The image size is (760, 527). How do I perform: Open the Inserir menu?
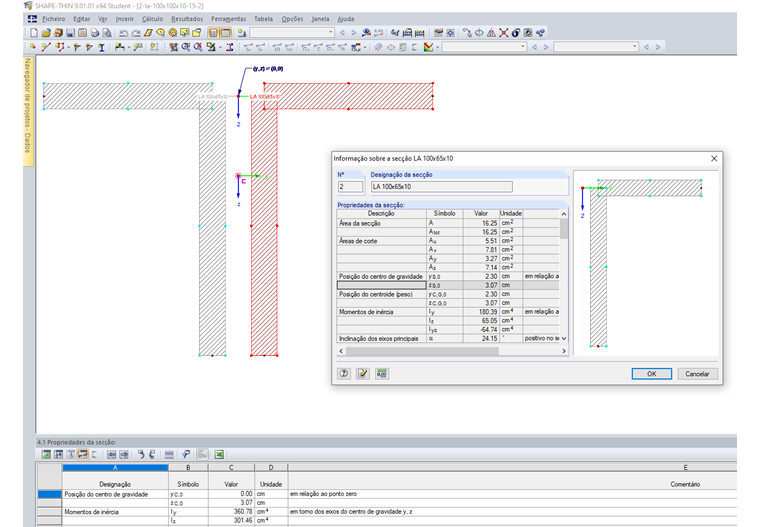(x=125, y=19)
